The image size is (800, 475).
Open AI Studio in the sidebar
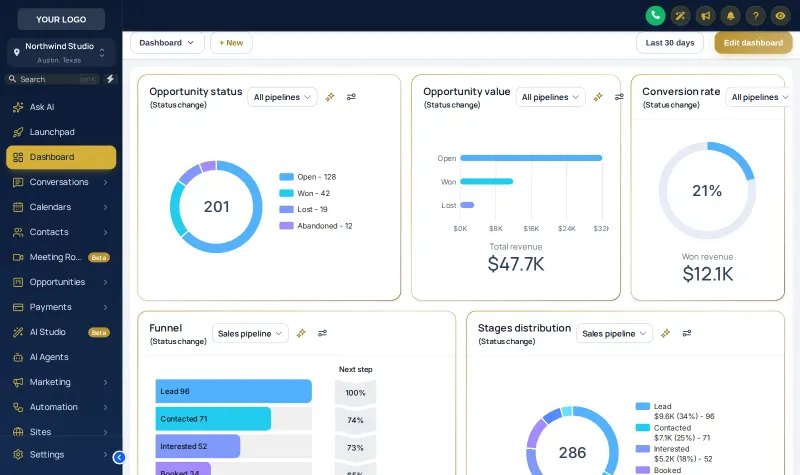(x=61, y=332)
